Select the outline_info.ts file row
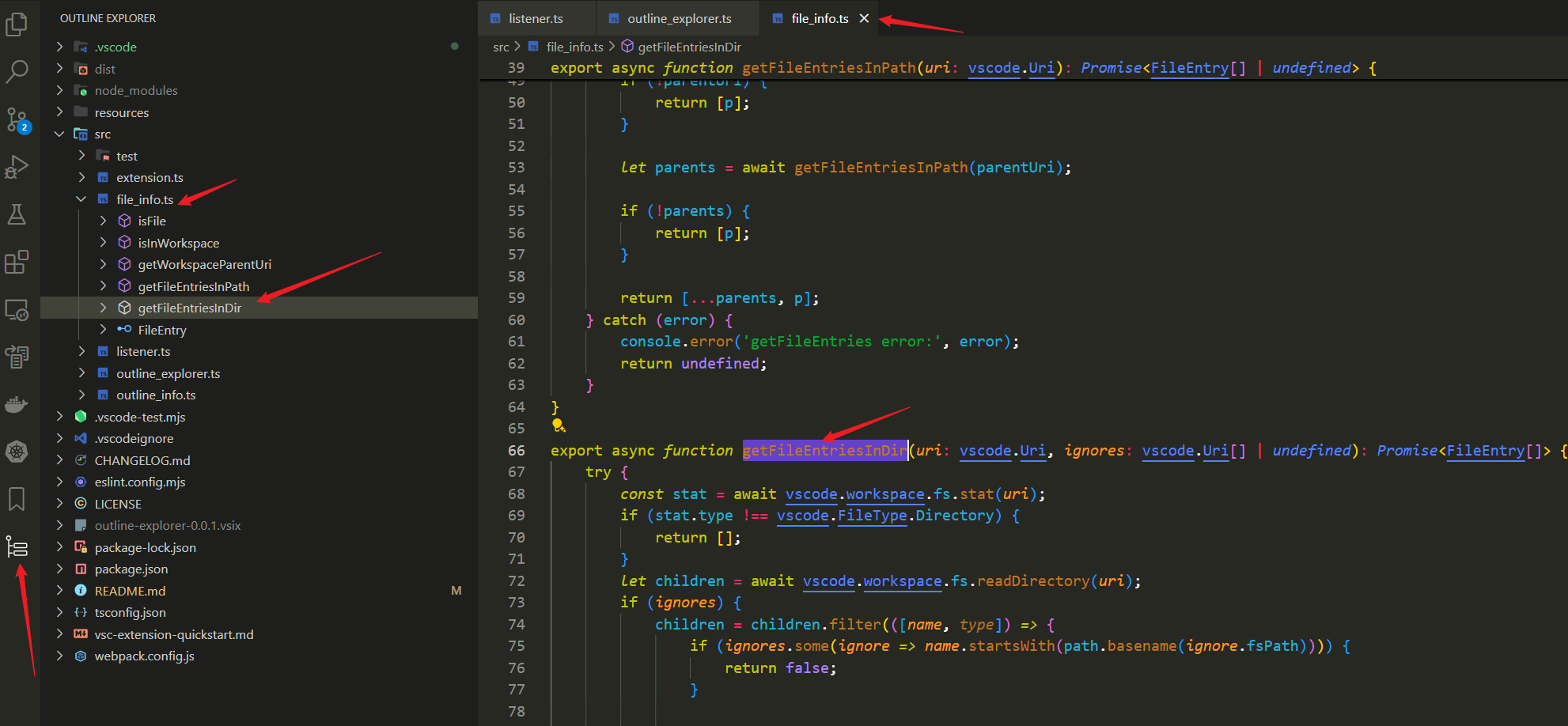 [x=259, y=395]
